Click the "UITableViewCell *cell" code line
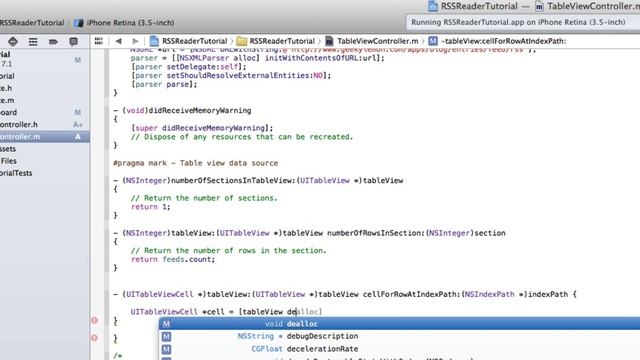The image size is (640, 360). (227, 312)
